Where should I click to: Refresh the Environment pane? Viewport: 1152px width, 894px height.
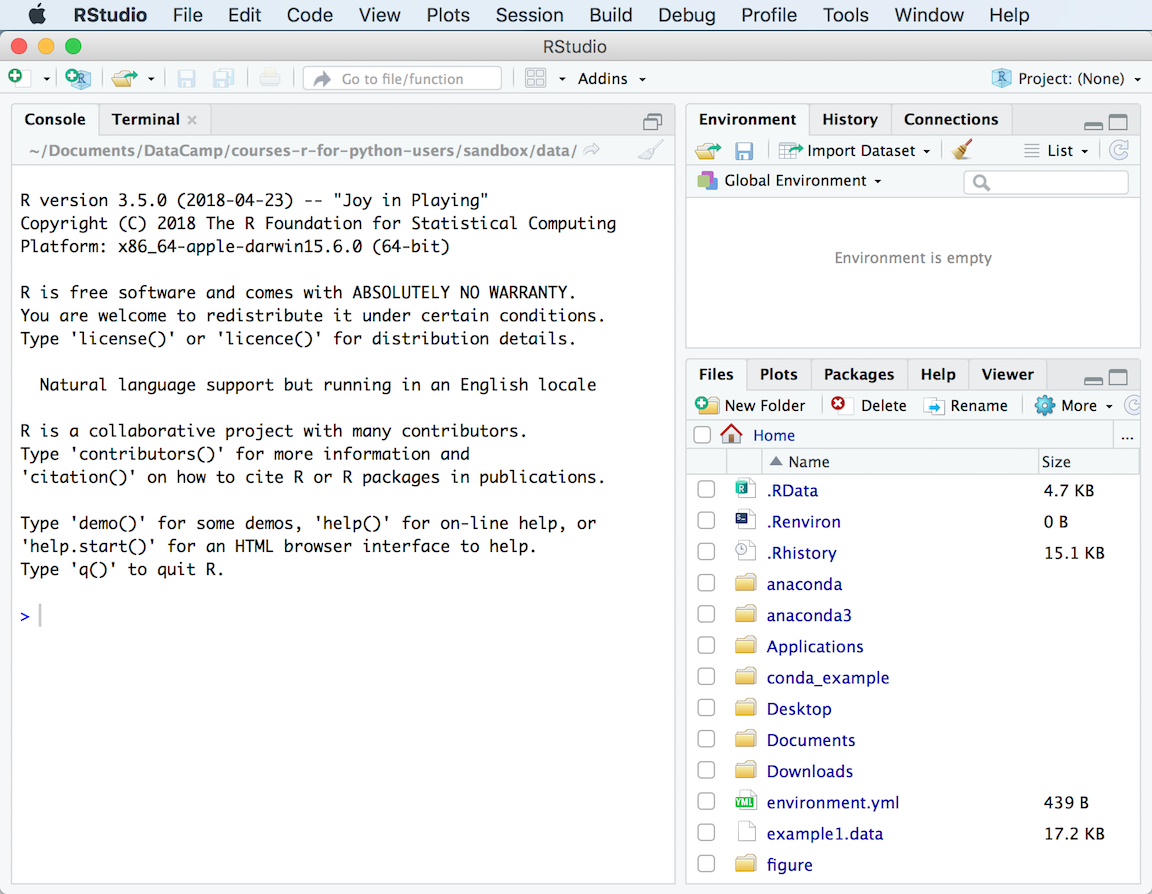[x=1118, y=151]
